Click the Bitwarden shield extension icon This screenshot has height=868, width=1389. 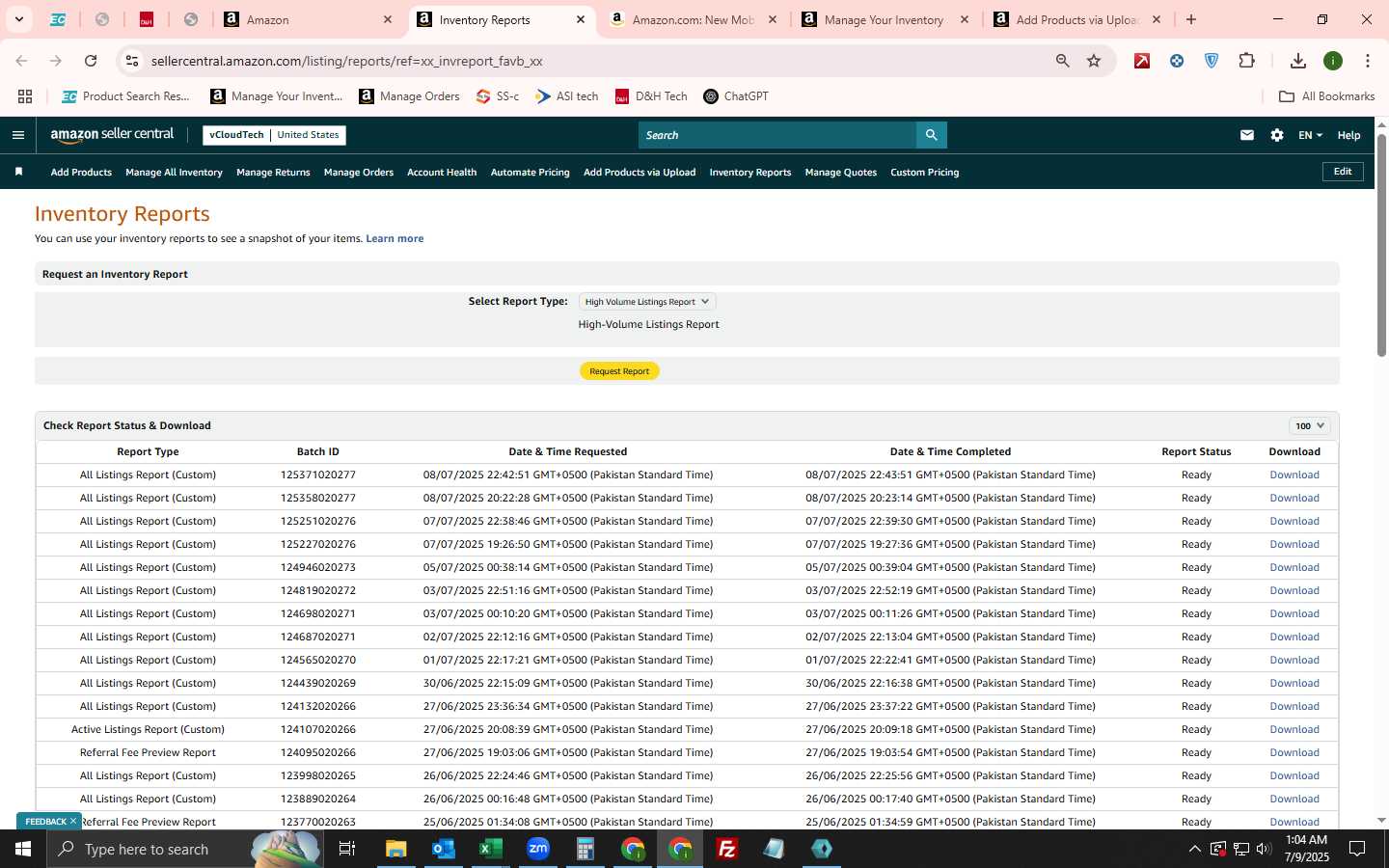(1212, 61)
